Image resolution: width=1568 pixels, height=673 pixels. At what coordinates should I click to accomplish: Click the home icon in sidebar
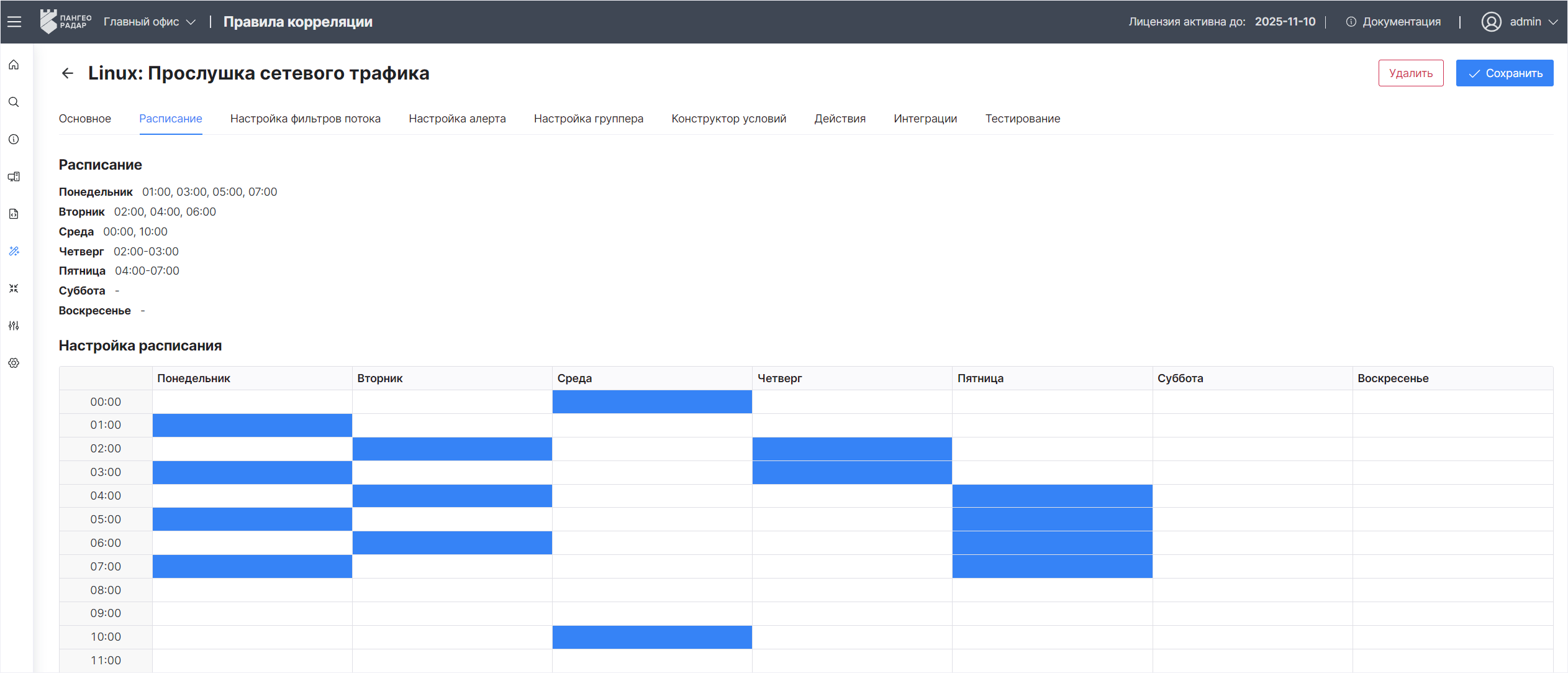[14, 65]
